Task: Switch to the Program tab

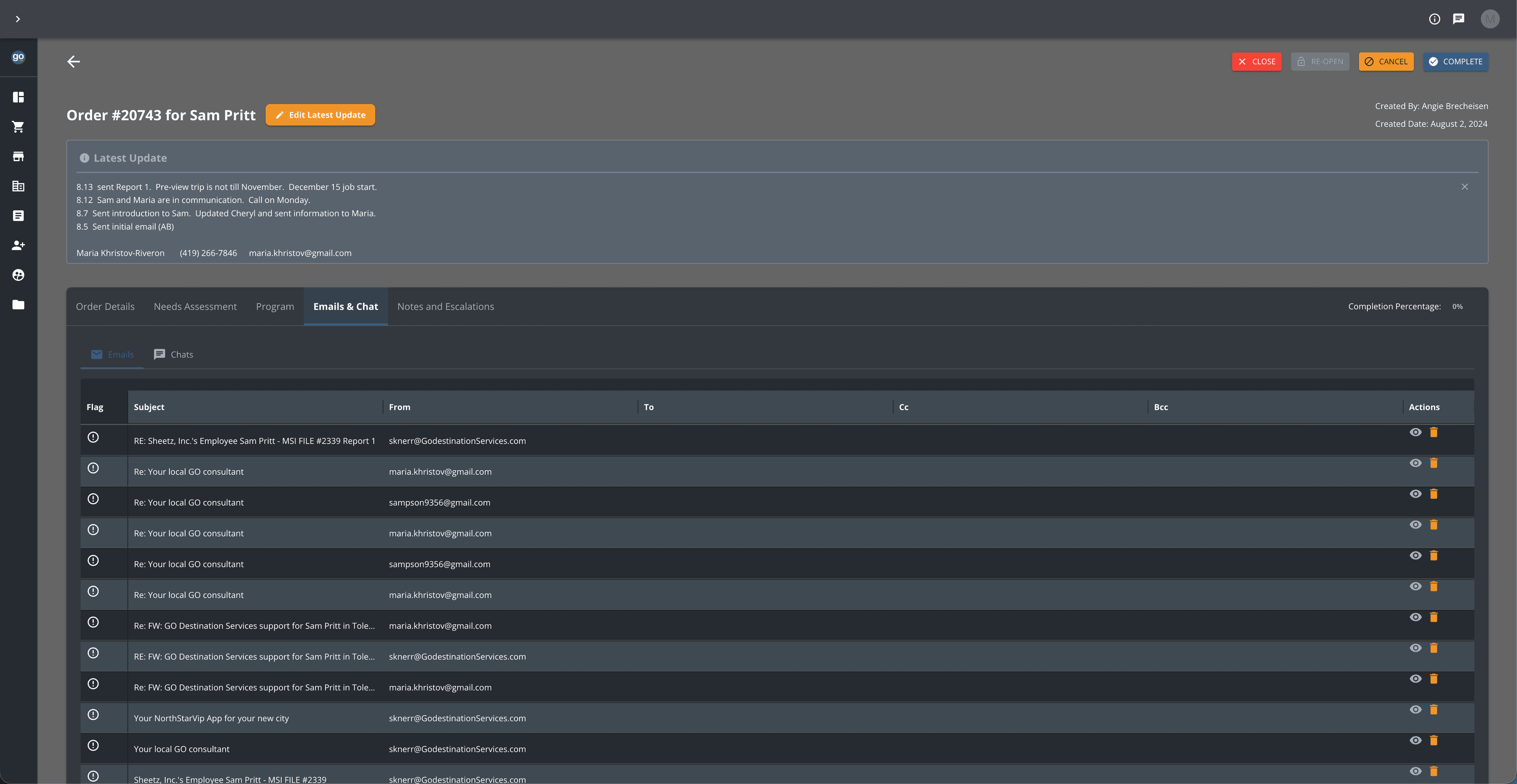Action: click(275, 306)
